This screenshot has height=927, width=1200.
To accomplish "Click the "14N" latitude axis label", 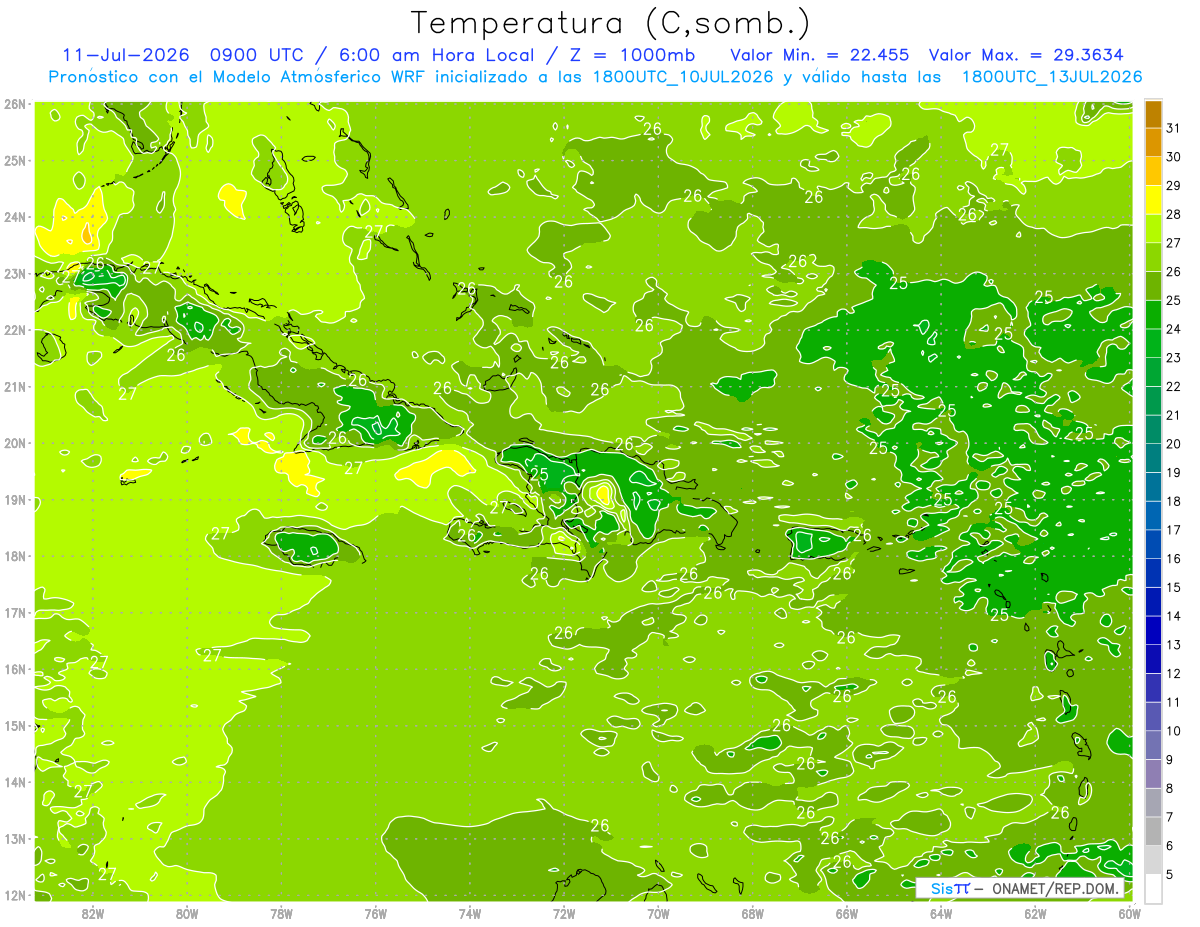I will coord(14,782).
